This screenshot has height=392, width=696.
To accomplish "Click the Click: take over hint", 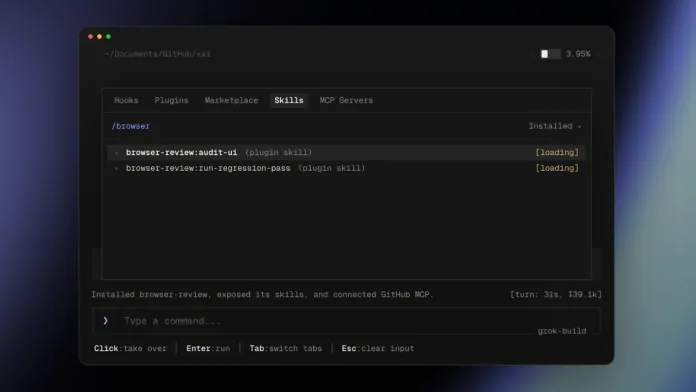I will pos(130,348).
